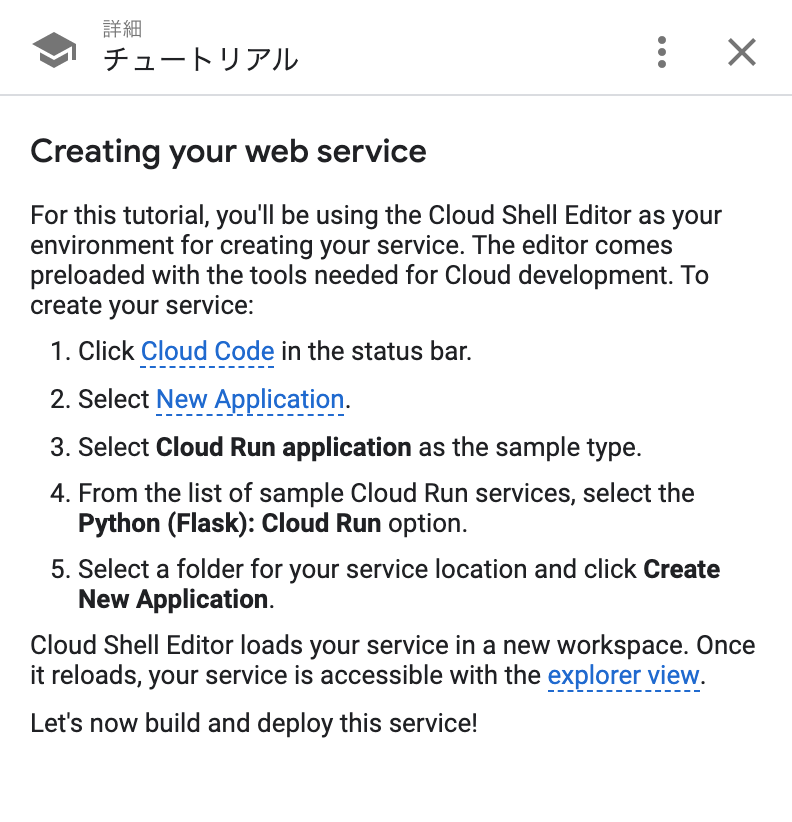The image size is (792, 822).
Task: Open the explorer view link
Action: 623,675
